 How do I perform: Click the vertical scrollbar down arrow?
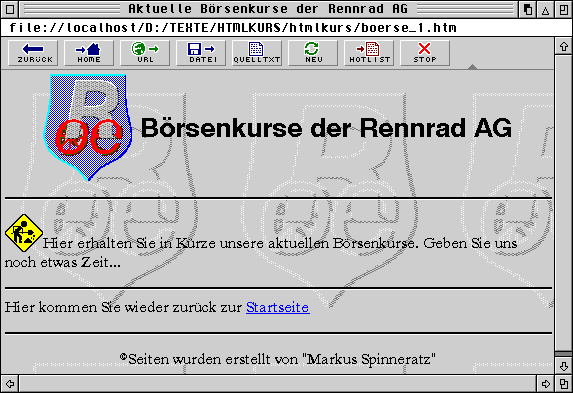[563, 366]
